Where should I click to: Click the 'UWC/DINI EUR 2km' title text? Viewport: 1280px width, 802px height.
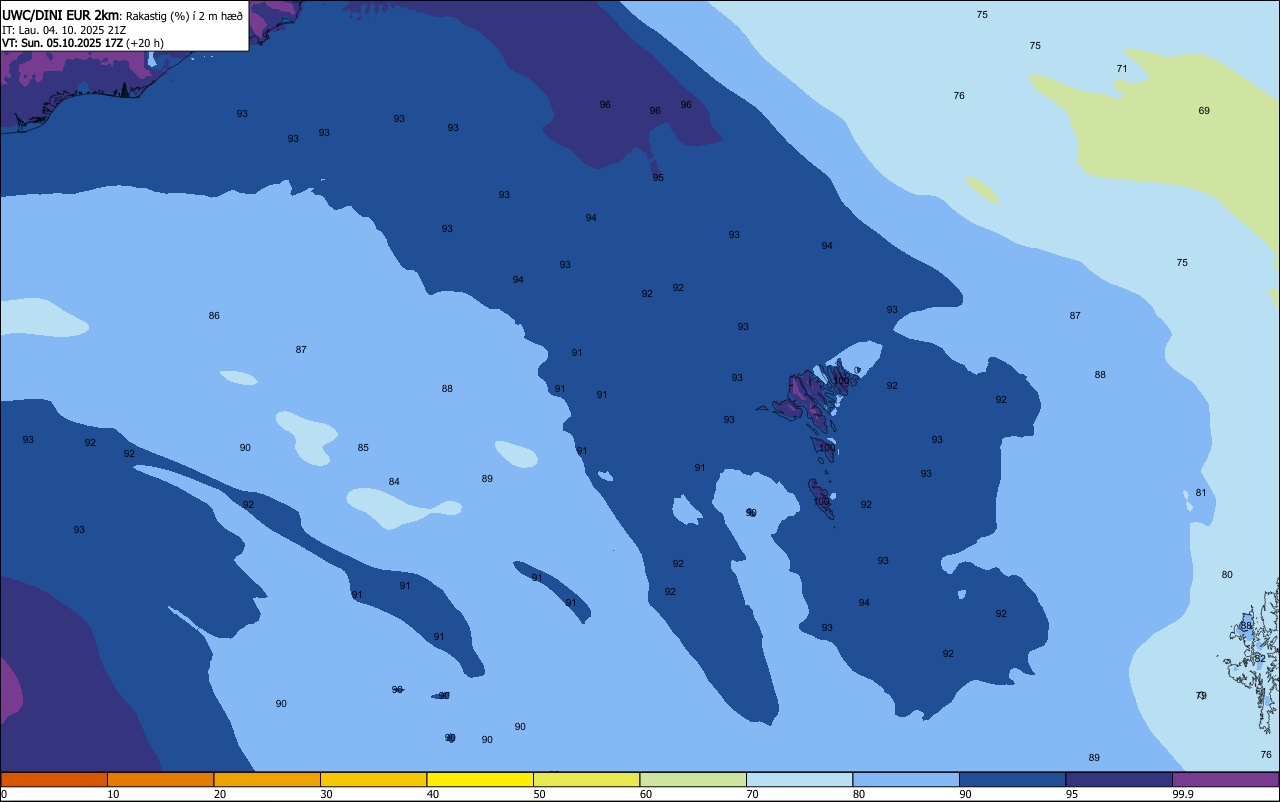tap(60, 14)
